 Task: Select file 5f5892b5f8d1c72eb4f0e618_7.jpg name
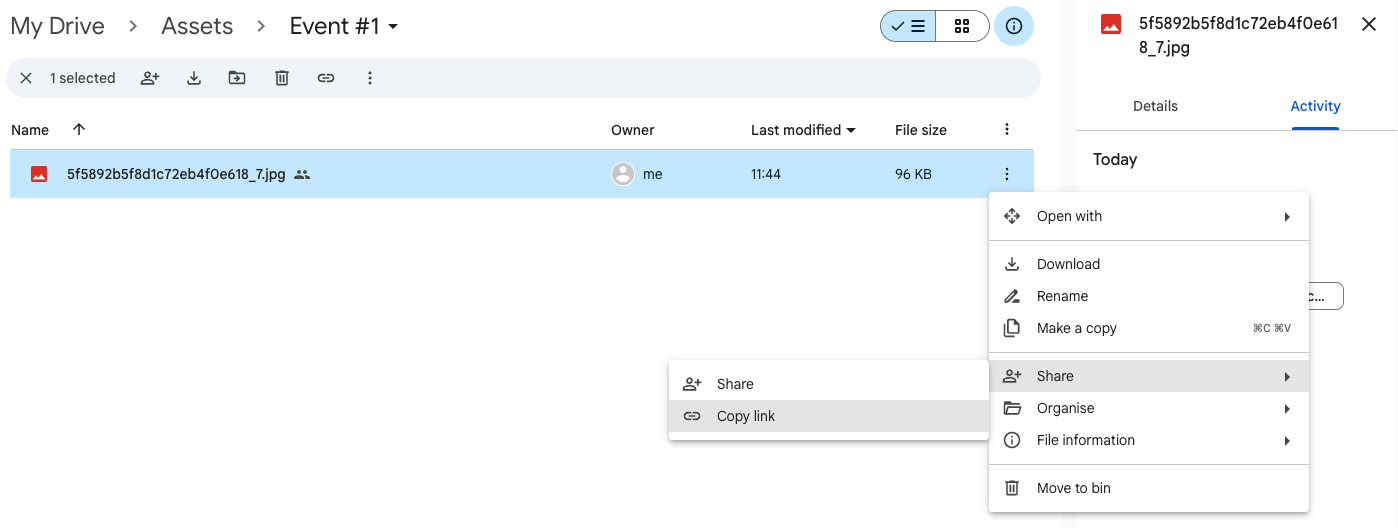(176, 174)
